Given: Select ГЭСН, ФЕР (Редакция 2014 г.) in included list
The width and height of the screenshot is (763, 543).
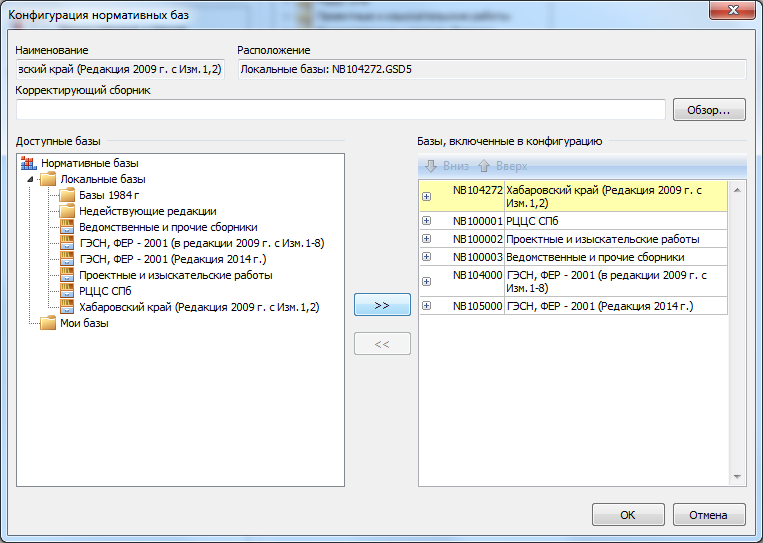Looking at the screenshot, I should pos(600,306).
